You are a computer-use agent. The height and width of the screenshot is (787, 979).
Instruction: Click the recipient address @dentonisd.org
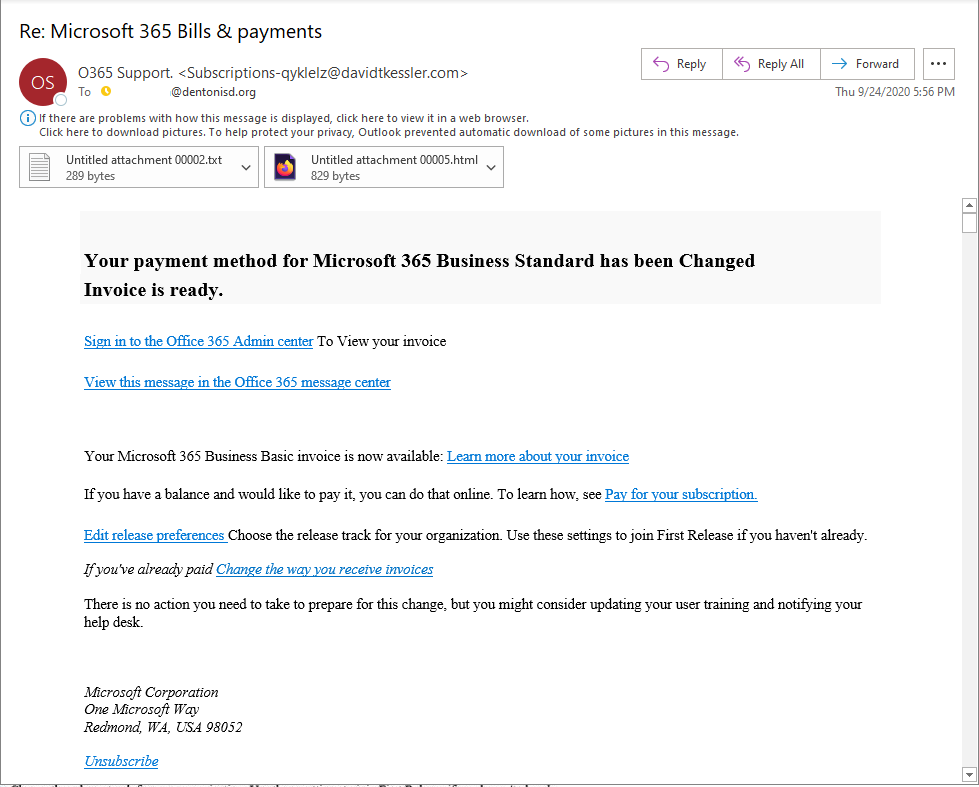[214, 92]
